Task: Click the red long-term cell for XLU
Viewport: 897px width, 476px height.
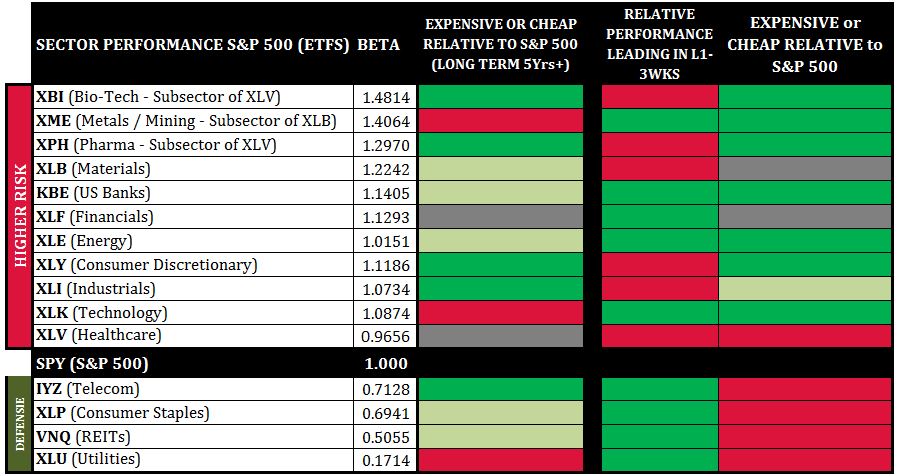Action: point(499,460)
